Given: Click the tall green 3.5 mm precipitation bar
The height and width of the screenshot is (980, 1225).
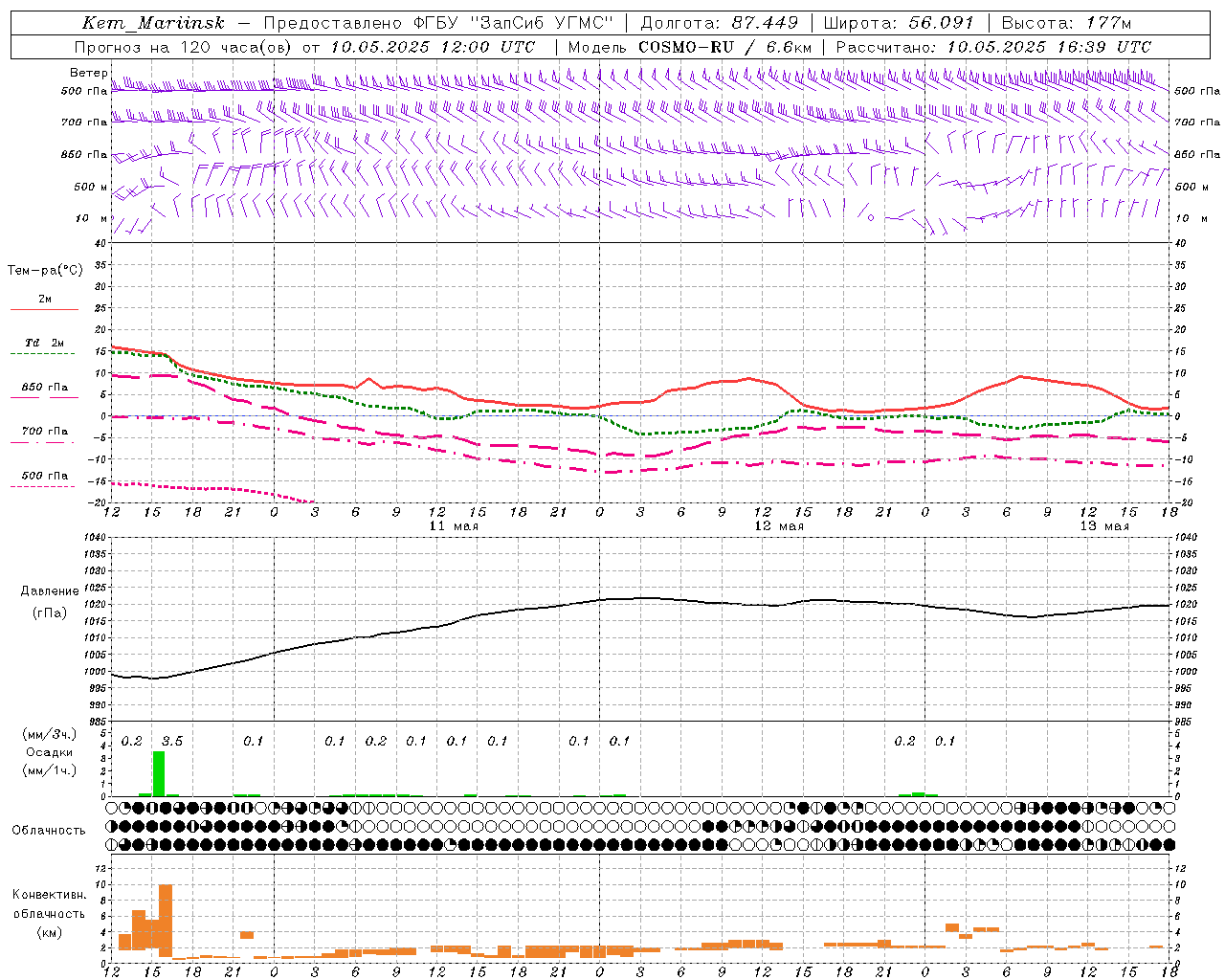Looking at the screenshot, I should click(159, 773).
